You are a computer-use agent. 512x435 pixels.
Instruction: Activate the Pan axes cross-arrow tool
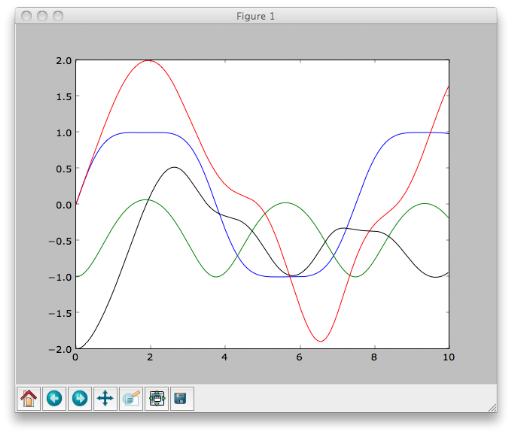point(105,398)
